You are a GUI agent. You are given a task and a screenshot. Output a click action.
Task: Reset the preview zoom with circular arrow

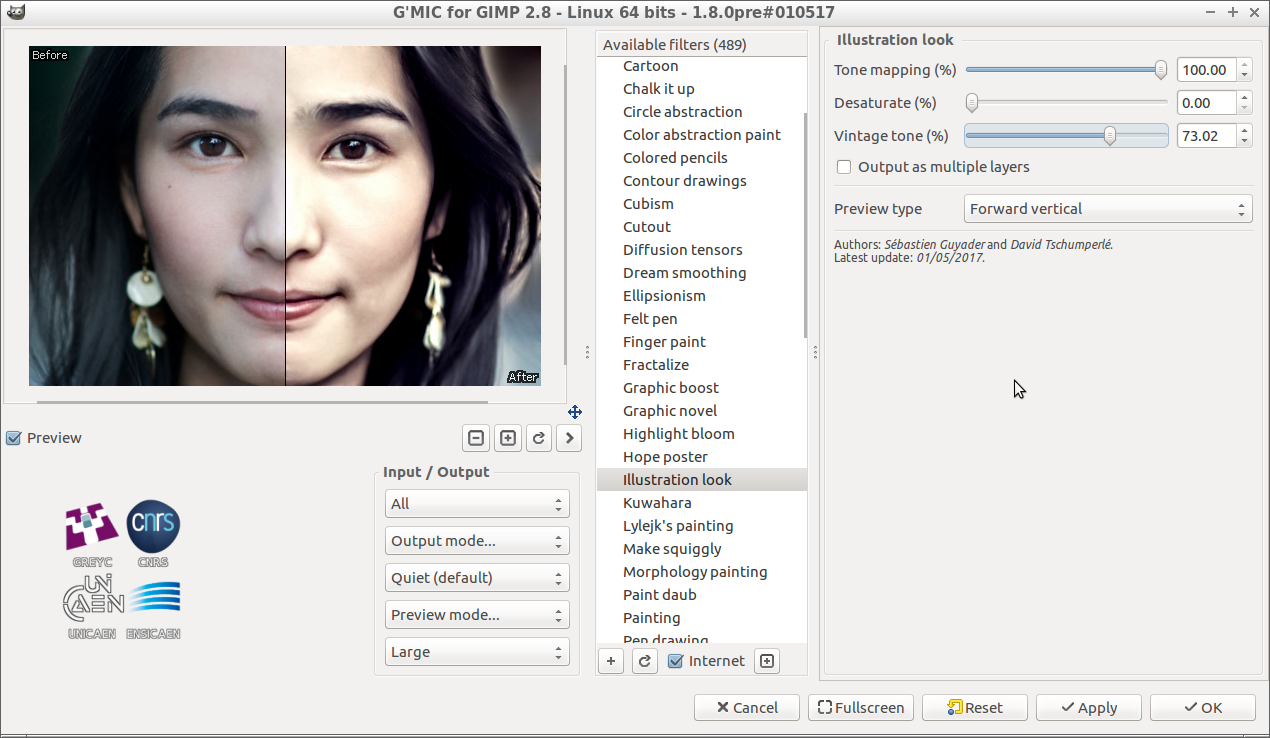tap(538, 438)
